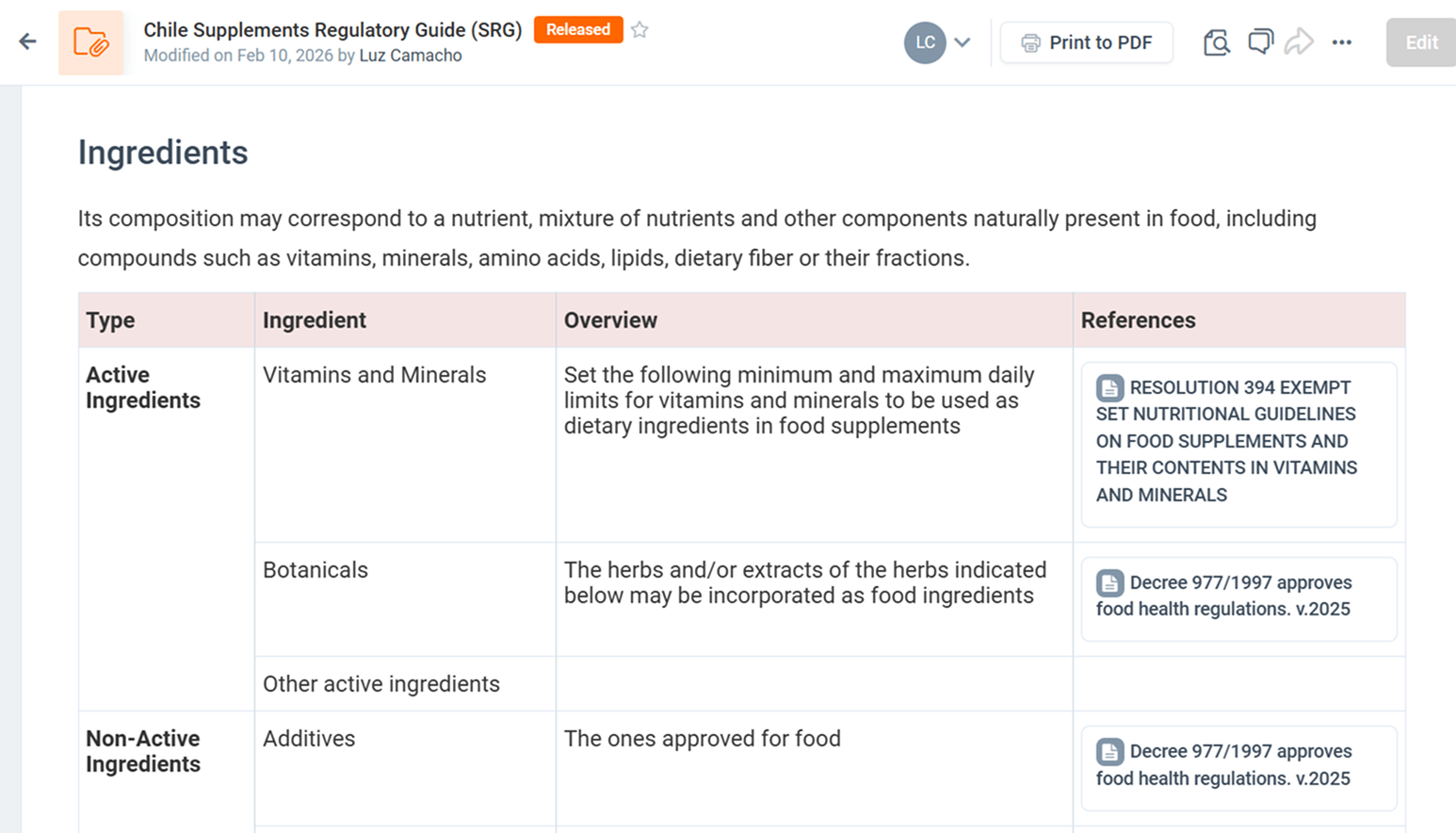1456x833 pixels.
Task: Click document icon in Additives reference card
Action: pyautogui.click(x=1109, y=751)
